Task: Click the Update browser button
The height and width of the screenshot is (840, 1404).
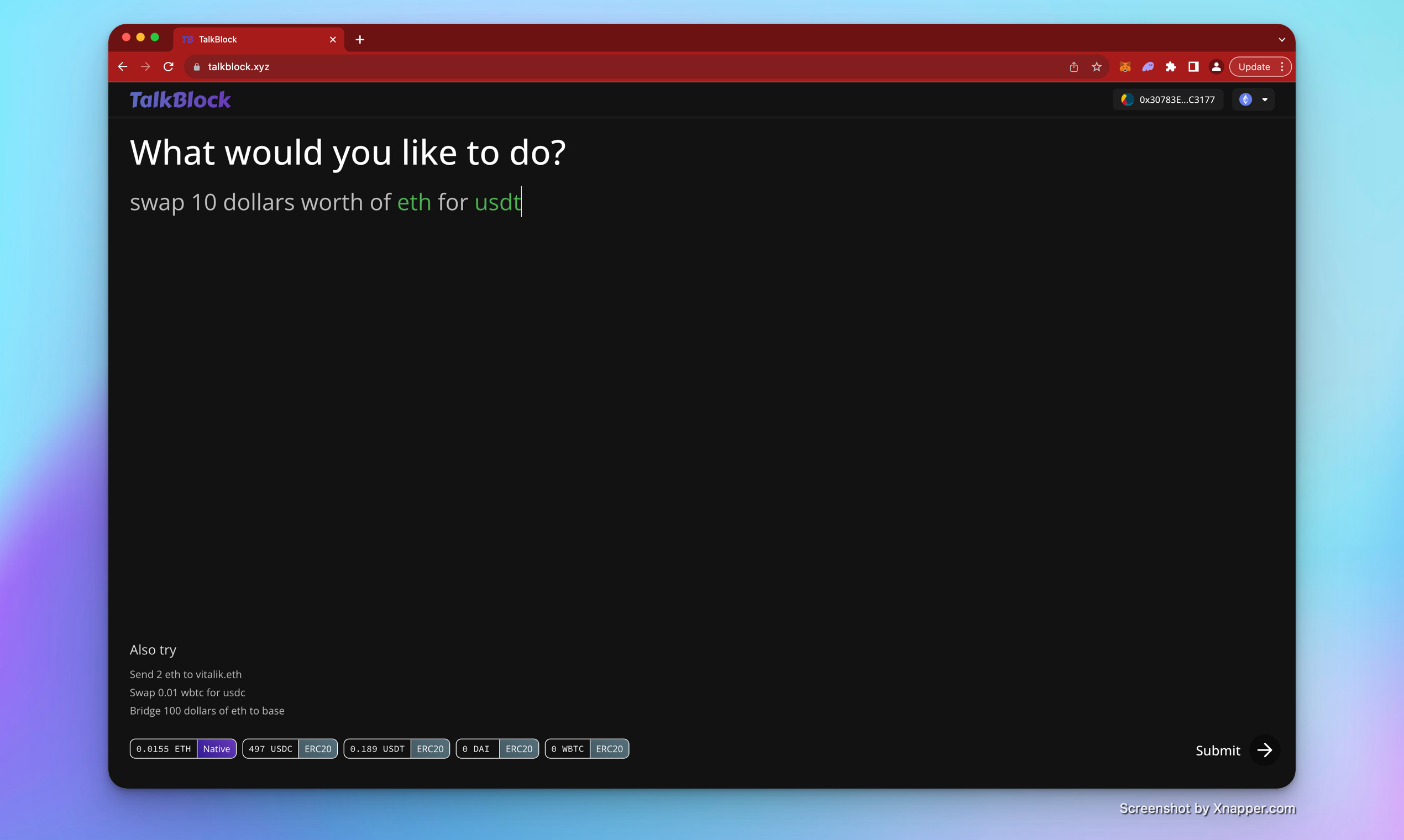Action: click(1255, 66)
